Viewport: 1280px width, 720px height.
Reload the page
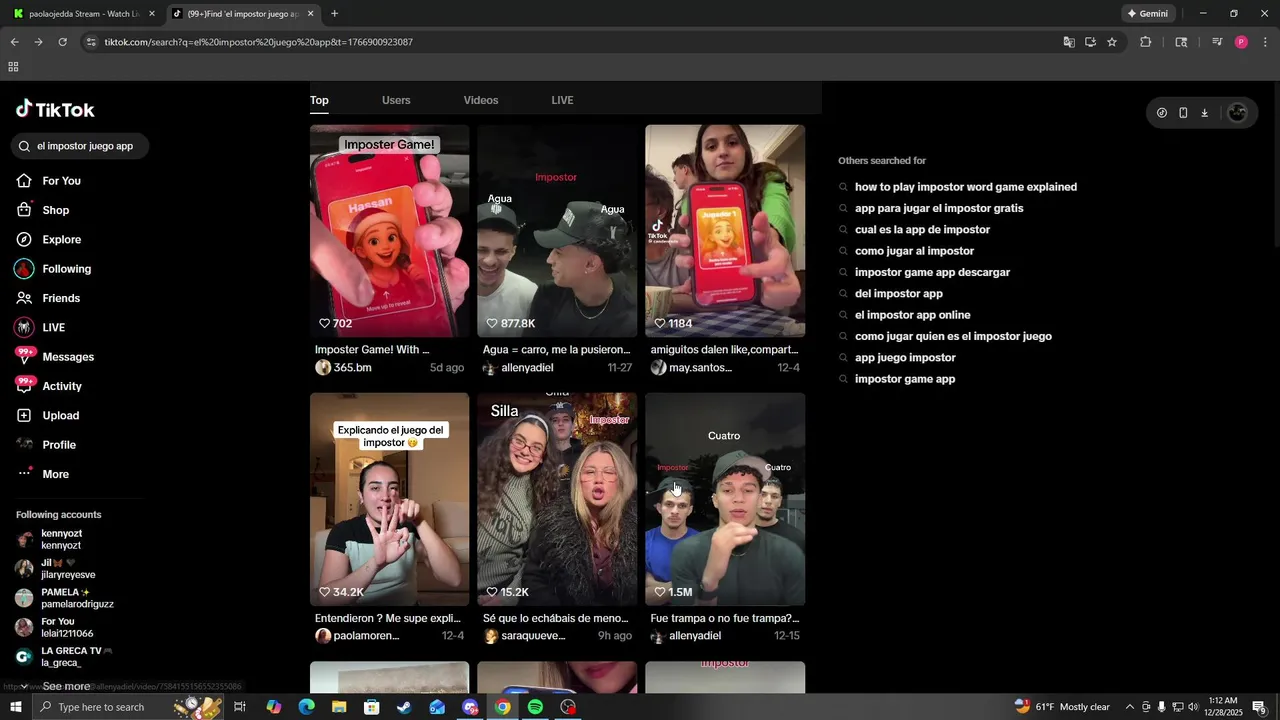tap(62, 42)
